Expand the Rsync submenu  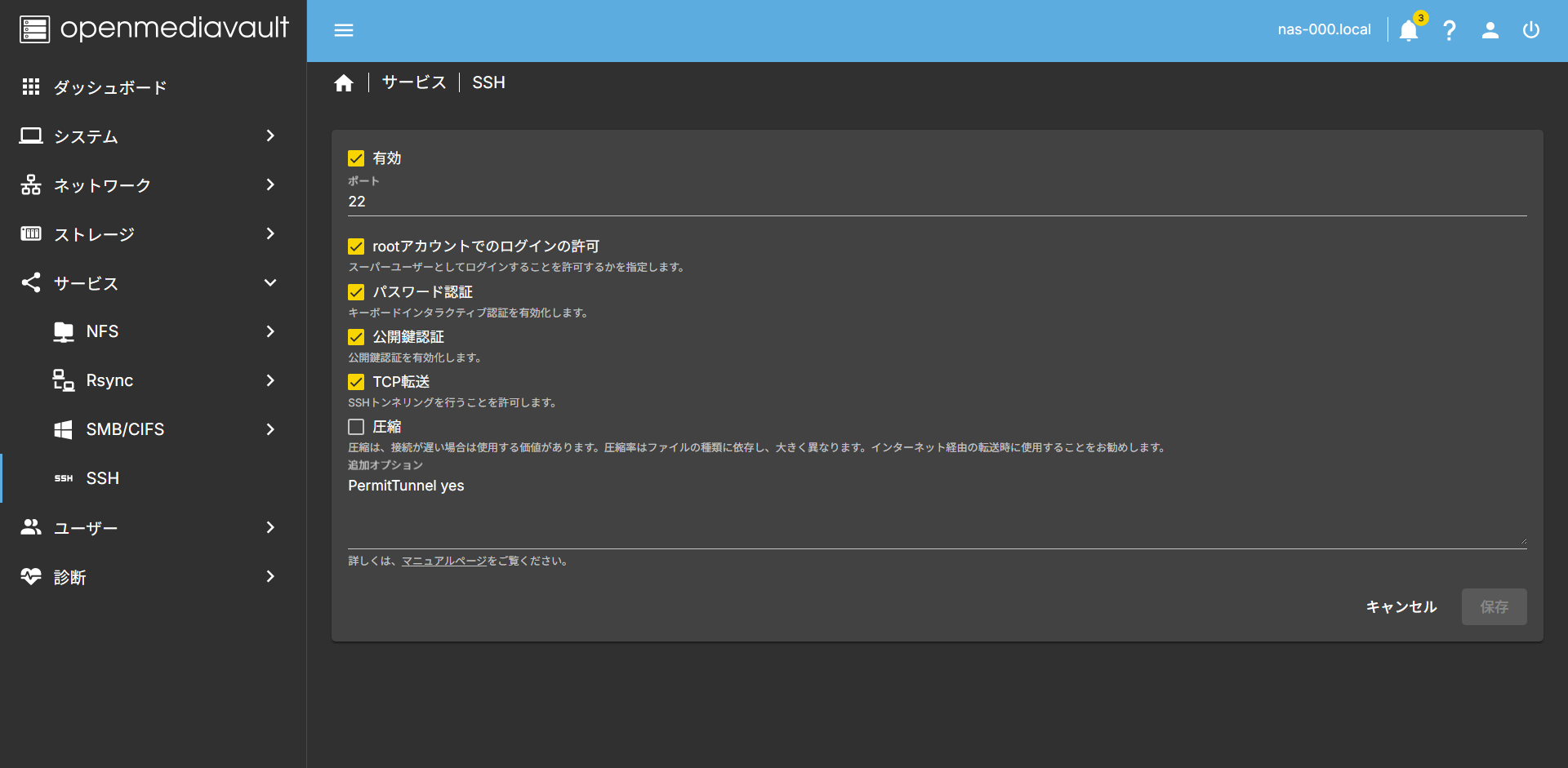pos(109,380)
